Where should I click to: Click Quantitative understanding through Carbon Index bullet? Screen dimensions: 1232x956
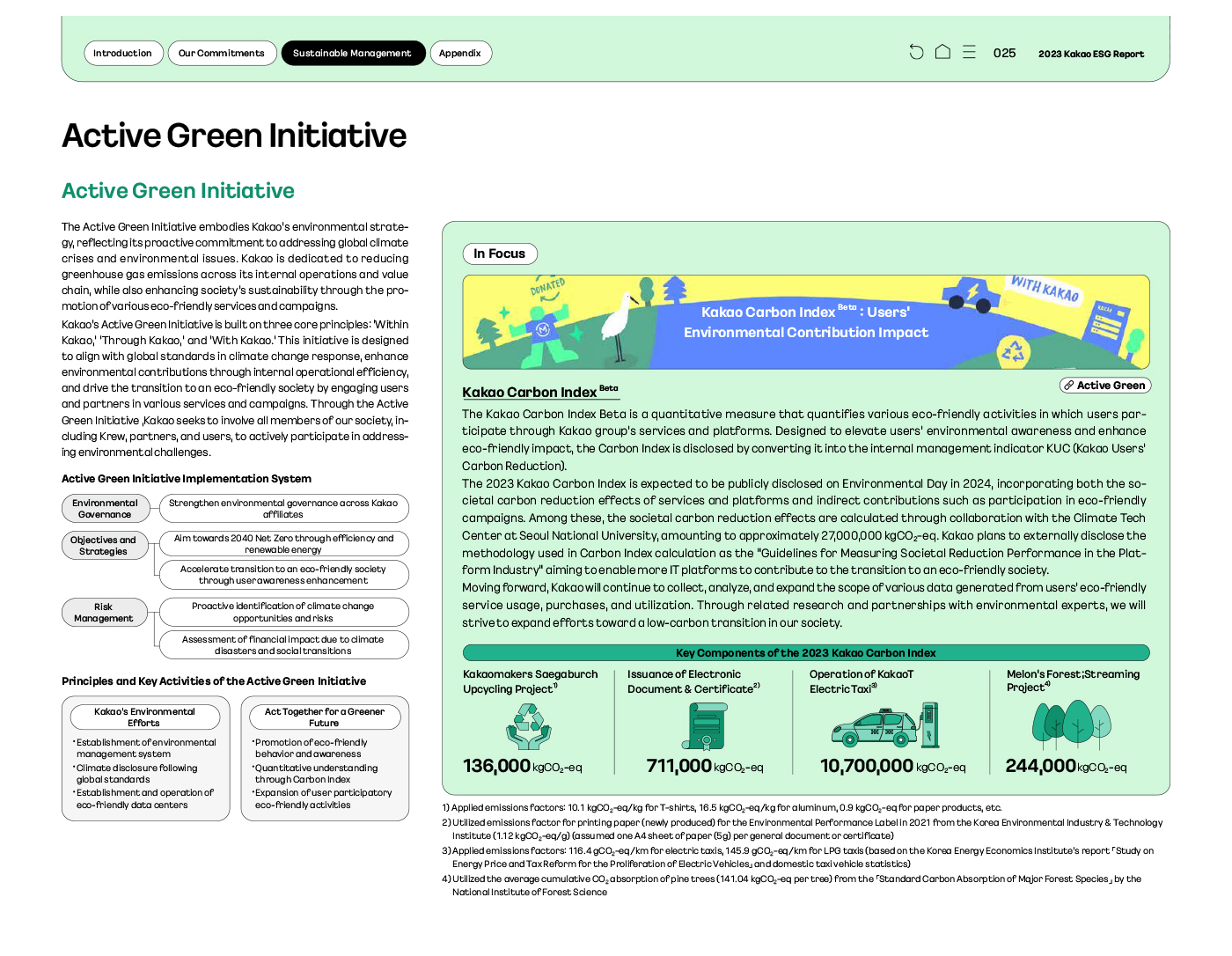[315, 774]
